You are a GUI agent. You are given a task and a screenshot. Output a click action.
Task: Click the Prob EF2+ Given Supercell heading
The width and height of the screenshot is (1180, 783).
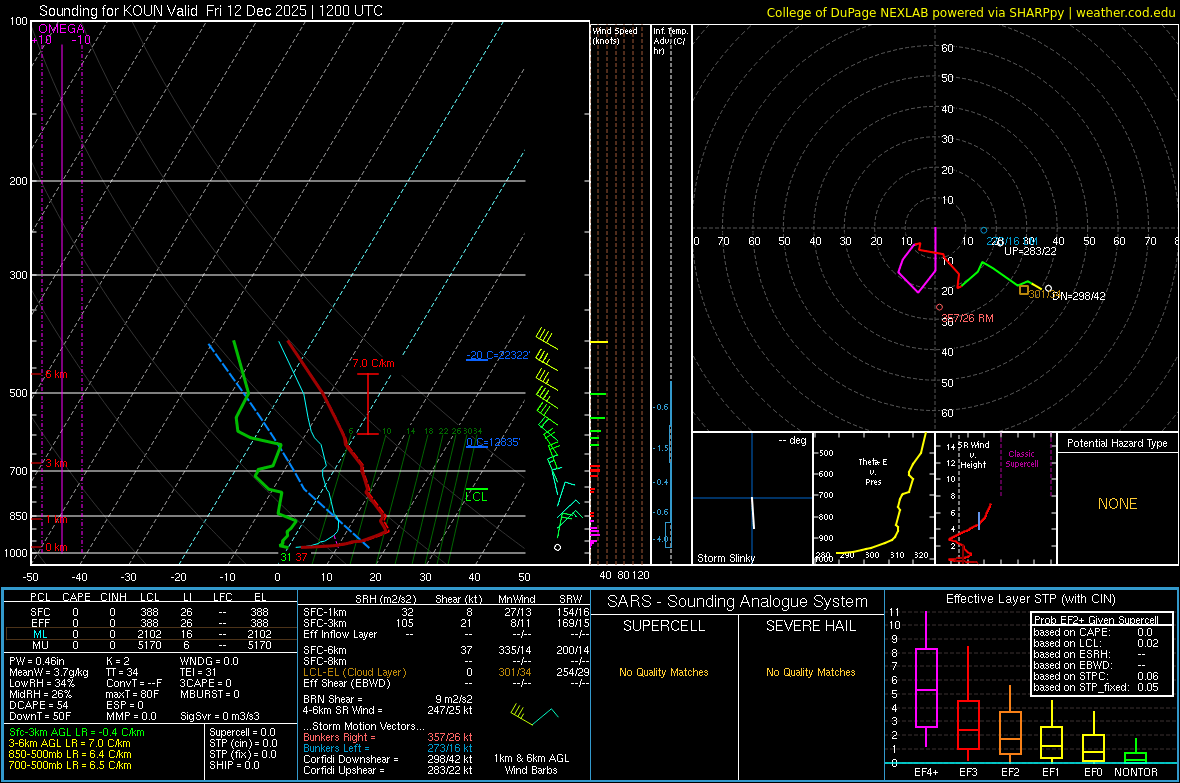1095,620
